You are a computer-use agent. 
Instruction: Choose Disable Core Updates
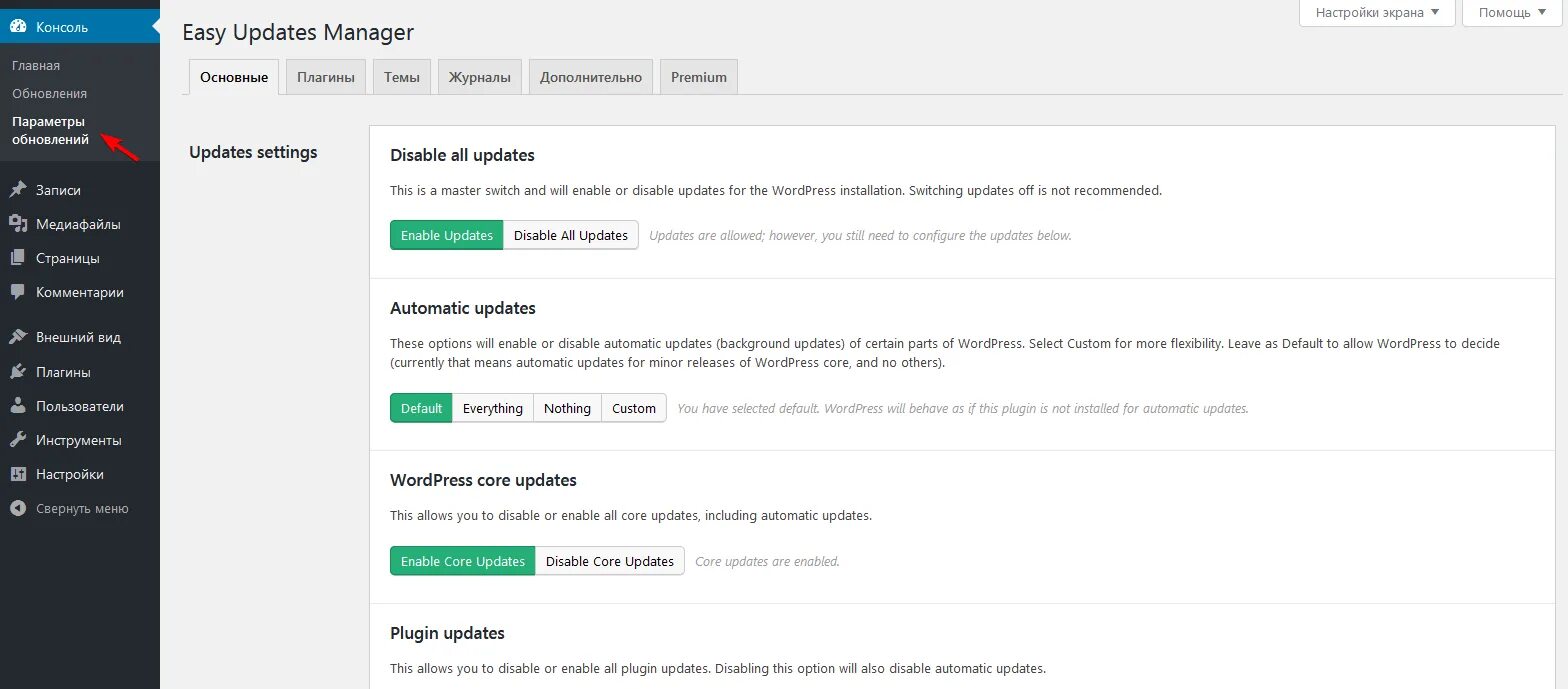pos(610,561)
